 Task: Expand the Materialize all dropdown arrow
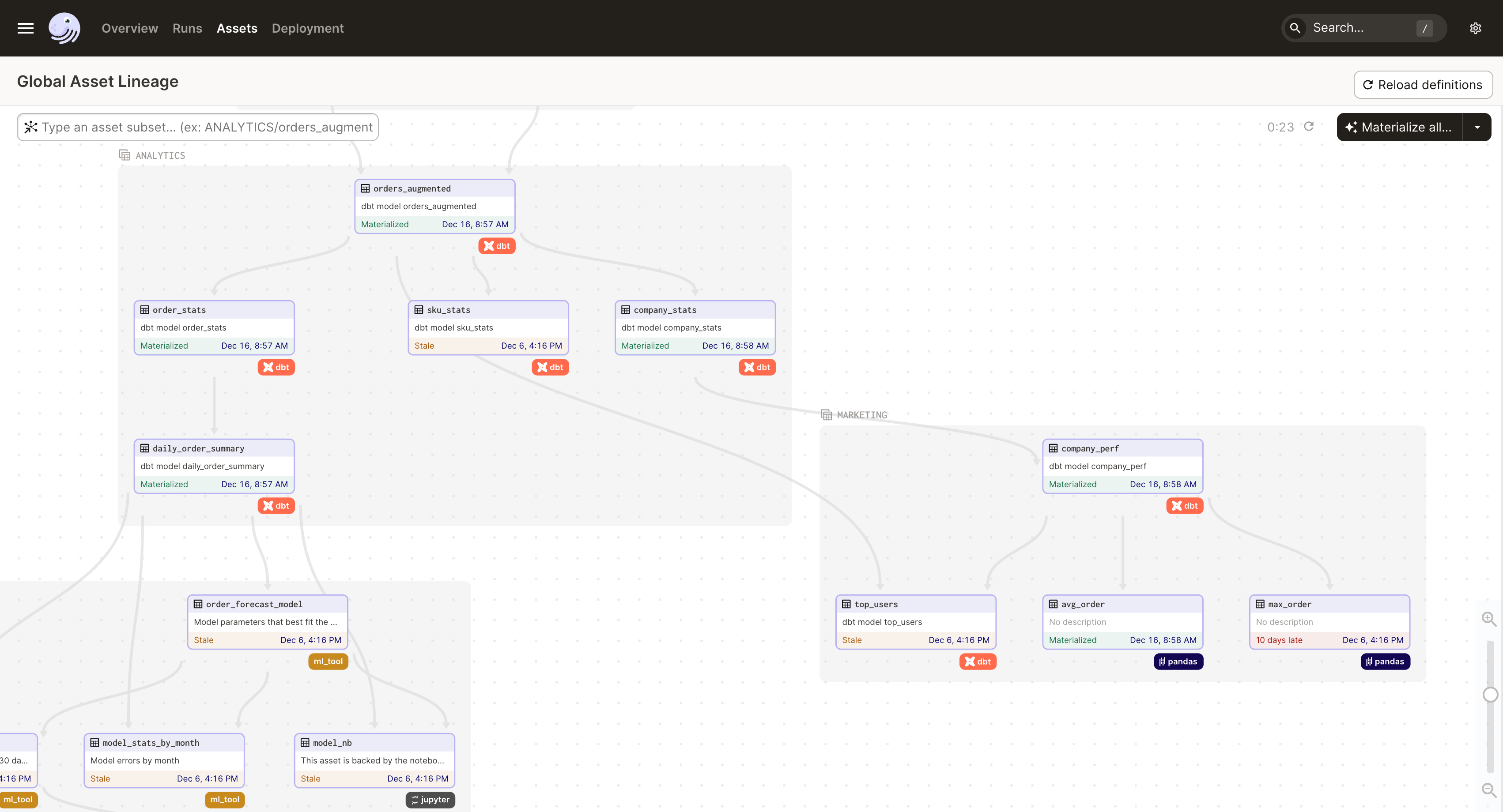pyautogui.click(x=1477, y=127)
